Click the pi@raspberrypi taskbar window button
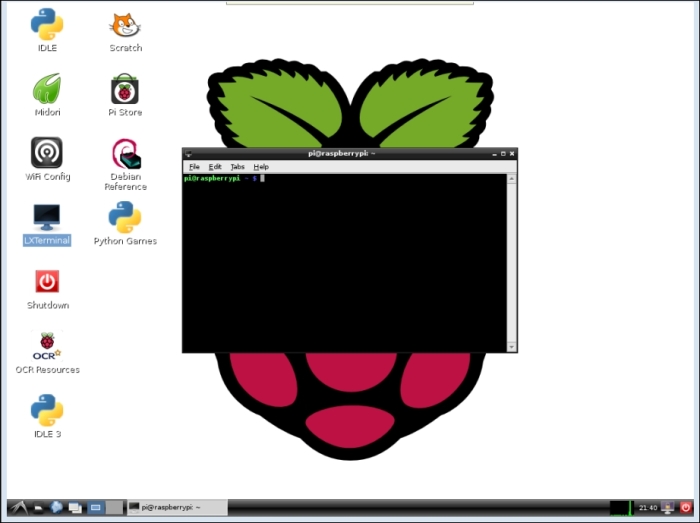Viewport: 700px width, 523px height. coord(177,507)
